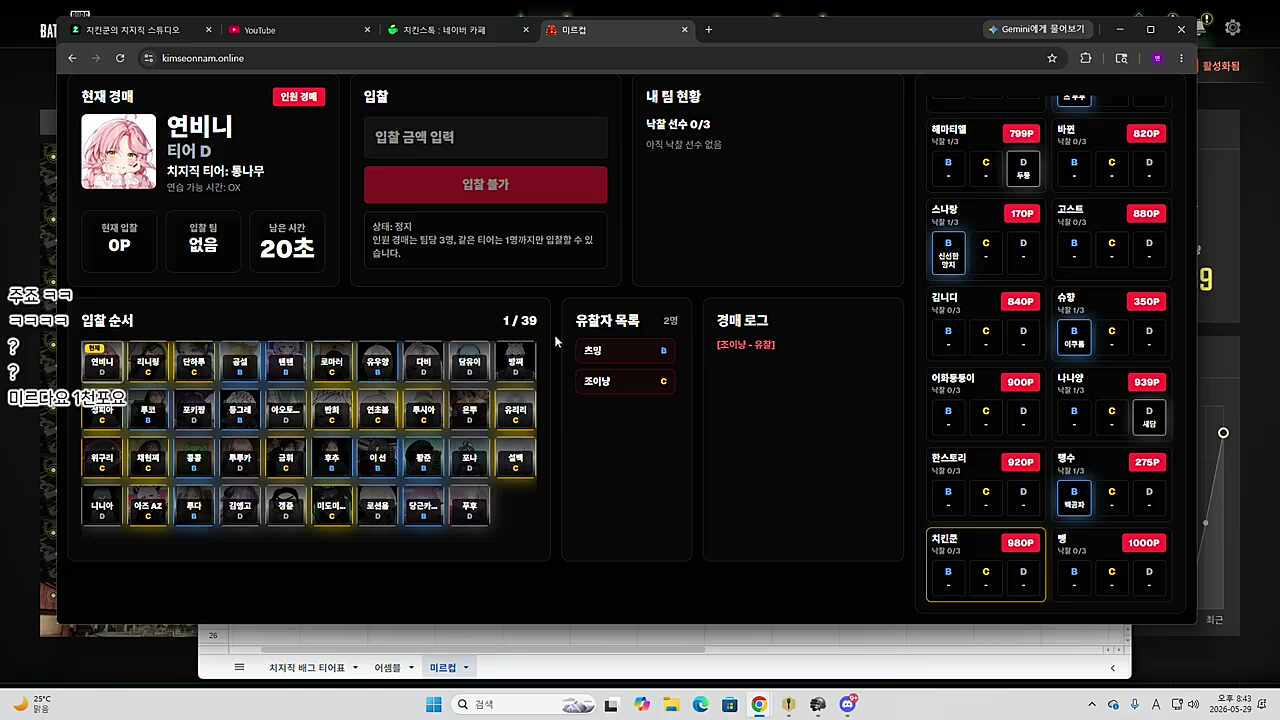Open the all-sheets hamburger menu icon
Viewport: 1280px width, 720px height.
(239, 667)
